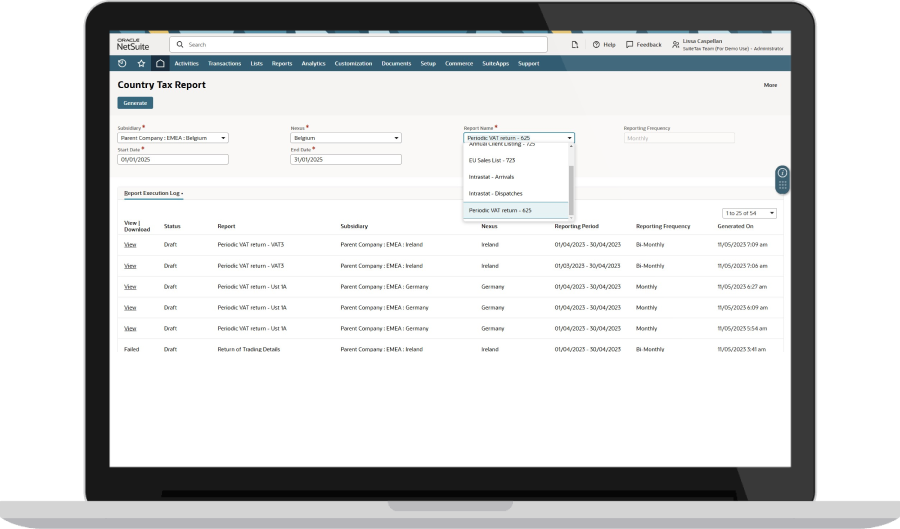Select Intrastat - Arrivals from list
900x529 pixels.
tap(491, 177)
